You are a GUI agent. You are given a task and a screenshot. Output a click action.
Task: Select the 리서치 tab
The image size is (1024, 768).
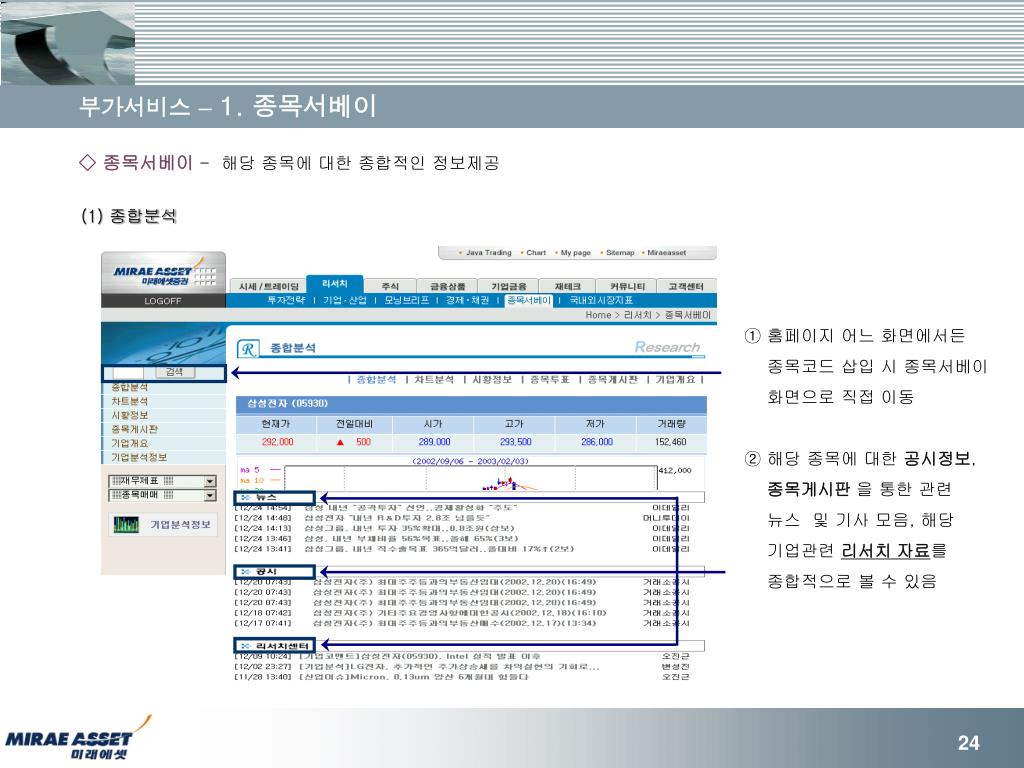click(334, 284)
